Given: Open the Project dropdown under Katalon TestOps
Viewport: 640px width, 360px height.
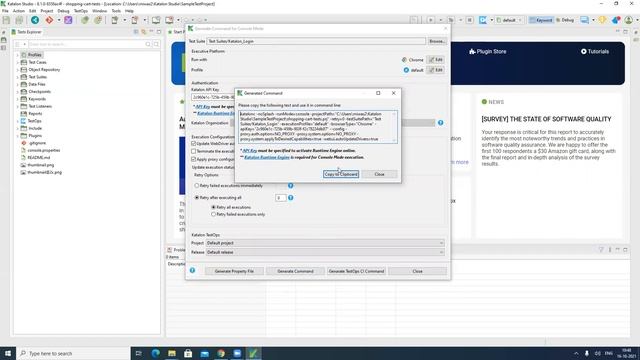Looking at the screenshot, I should [x=325, y=243].
